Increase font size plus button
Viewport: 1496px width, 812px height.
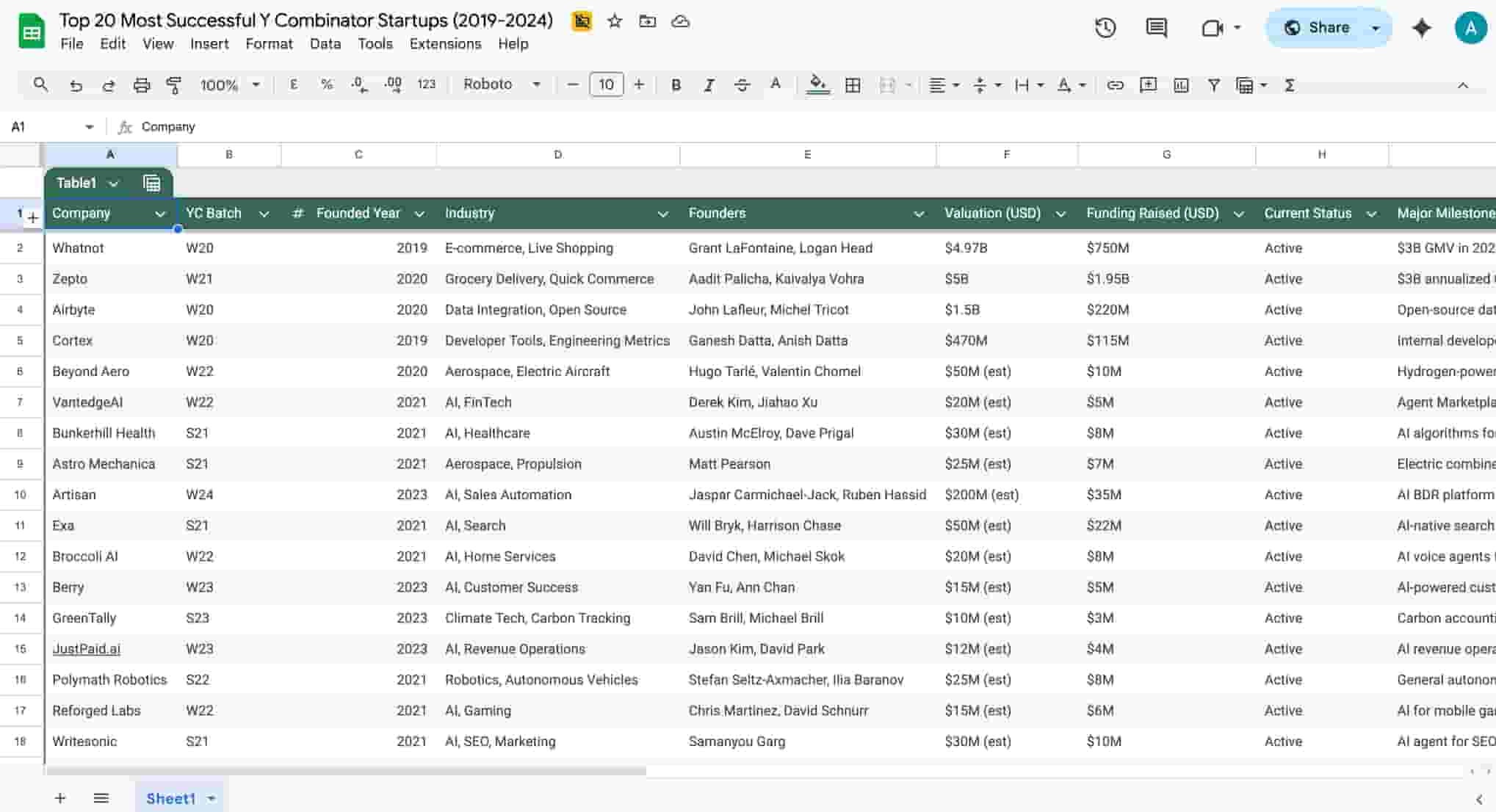coord(639,85)
